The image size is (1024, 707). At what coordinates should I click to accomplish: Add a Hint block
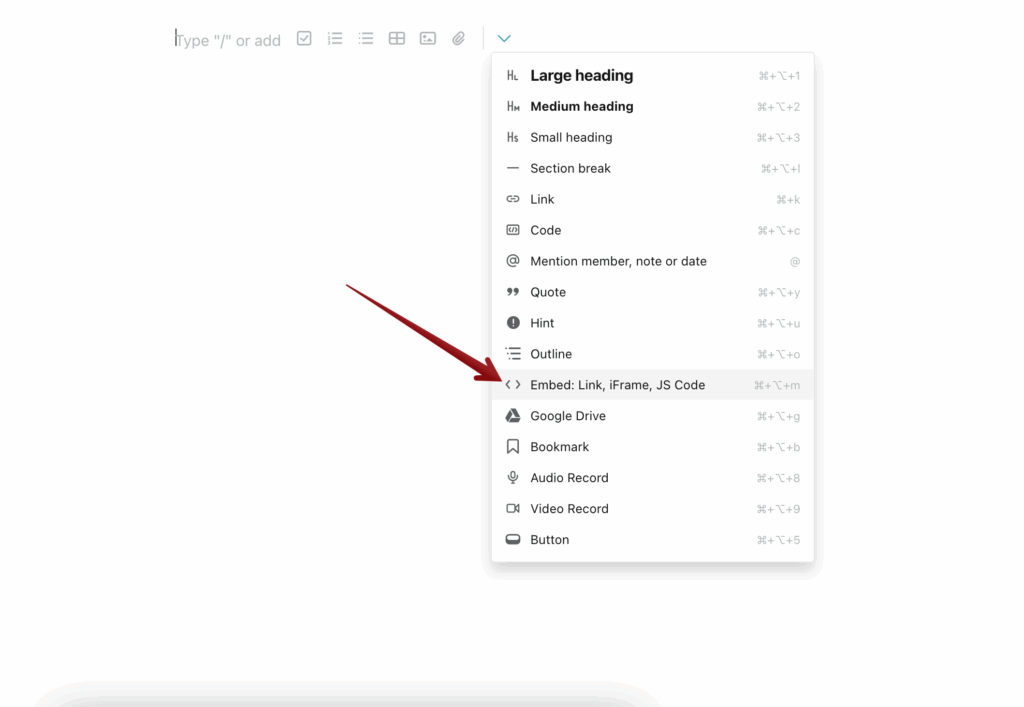542,324
